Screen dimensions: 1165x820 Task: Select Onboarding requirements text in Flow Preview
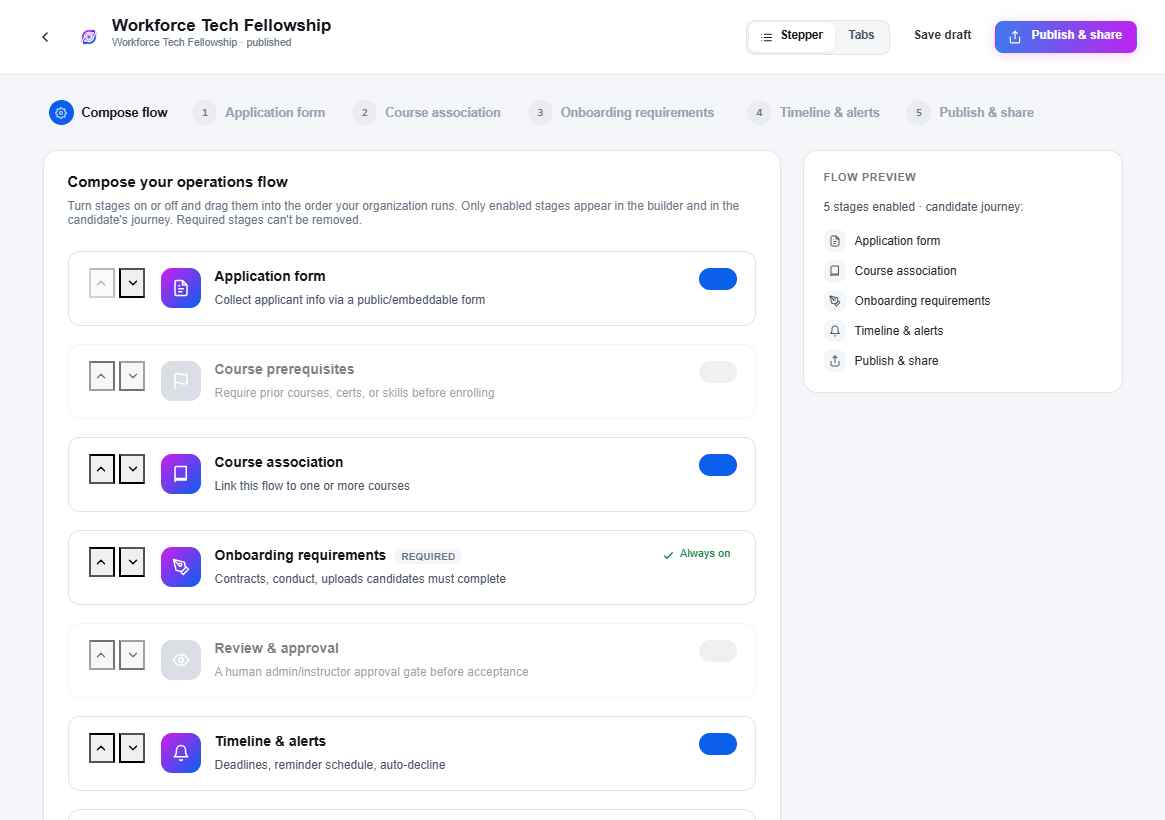point(922,301)
